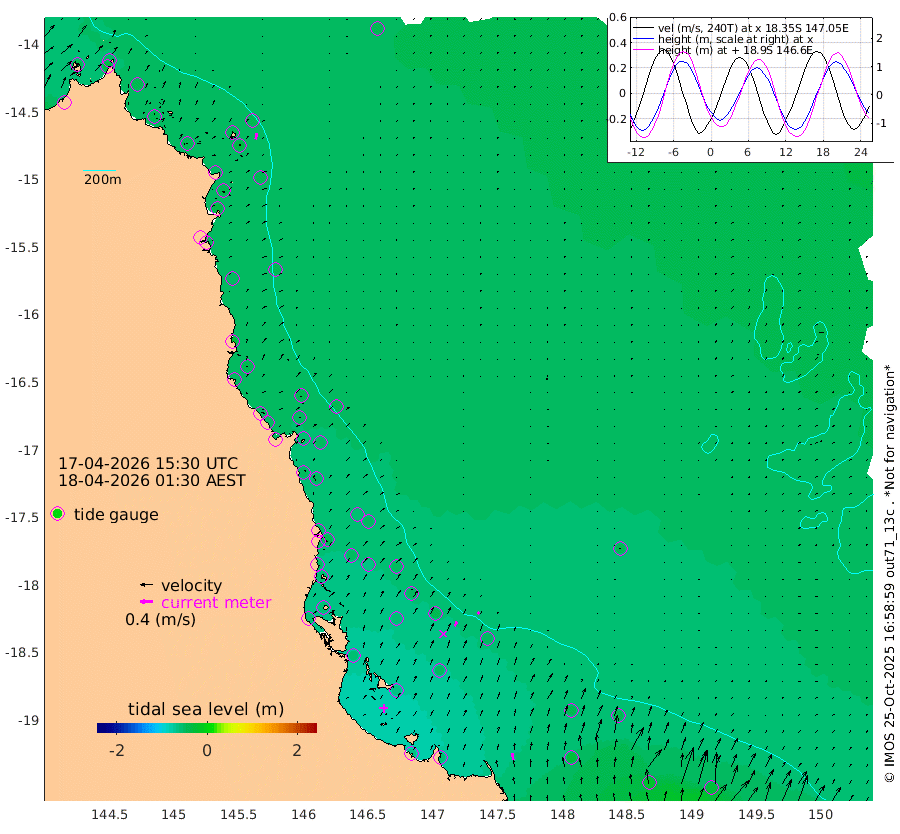Click the tide gauge legend circle marker
The width and height of the screenshot is (900, 834).
(57, 514)
